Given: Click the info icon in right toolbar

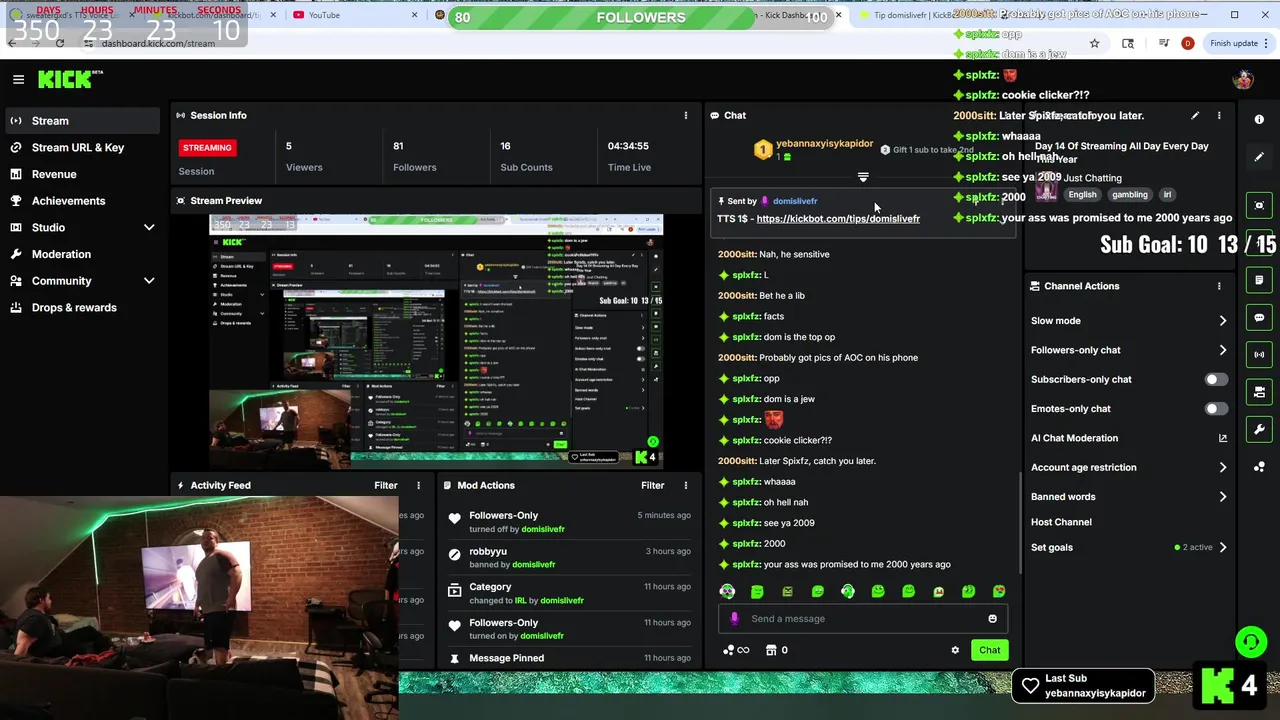Looking at the screenshot, I should coord(1259,119).
